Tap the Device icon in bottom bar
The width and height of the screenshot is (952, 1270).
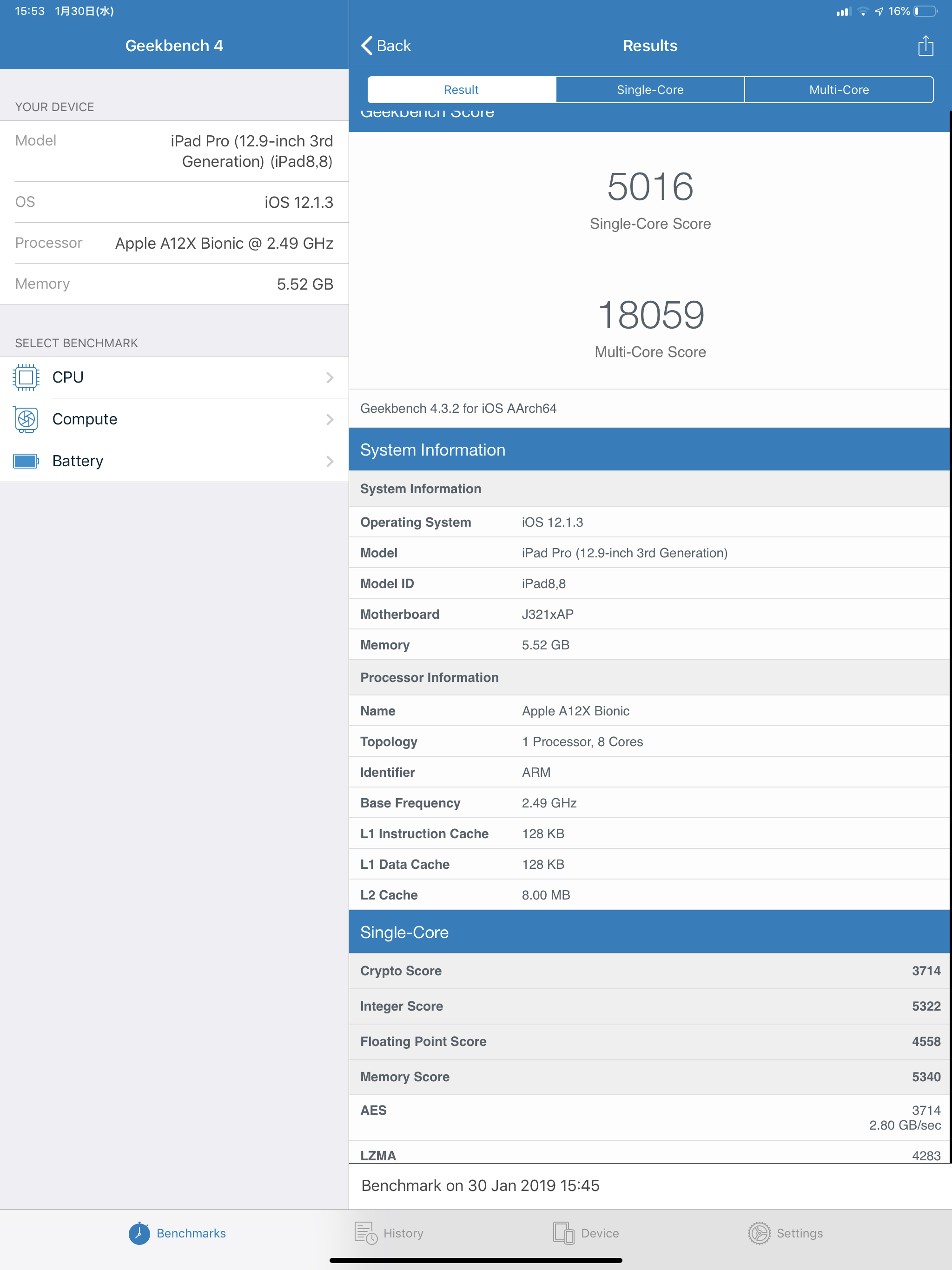click(x=563, y=1233)
